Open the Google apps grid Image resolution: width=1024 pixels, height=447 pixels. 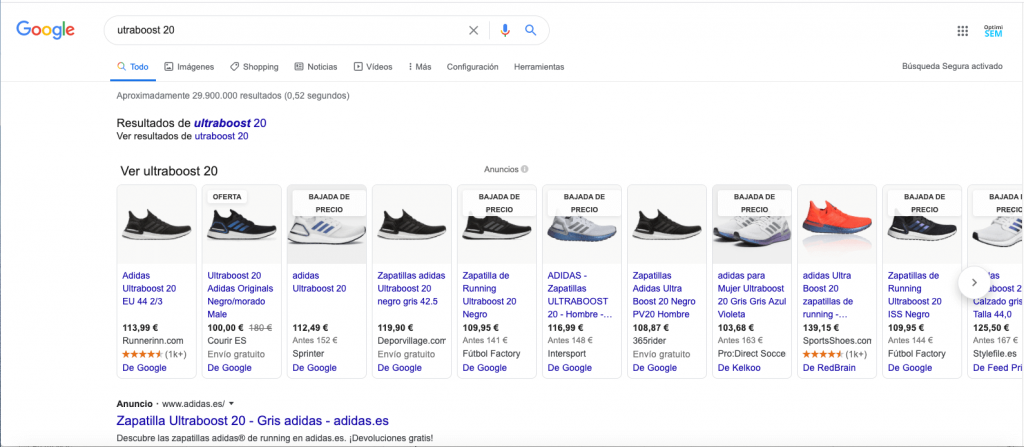click(x=962, y=31)
